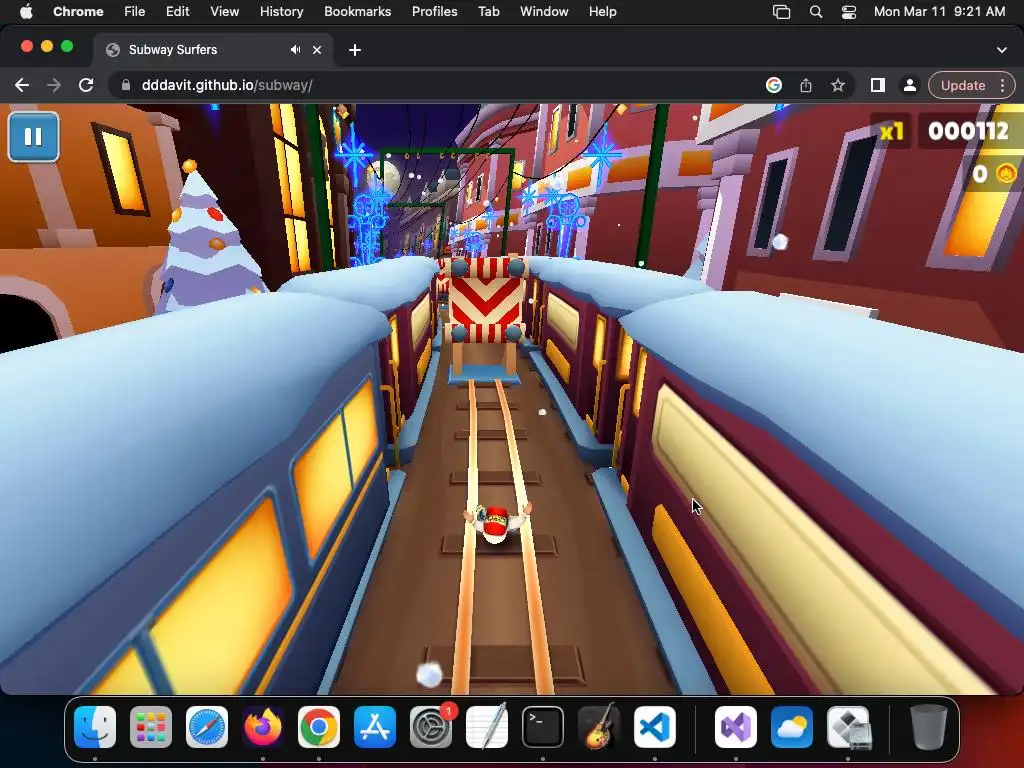Go back to the previous page
Screen dimensions: 1024x768
coord(22,86)
